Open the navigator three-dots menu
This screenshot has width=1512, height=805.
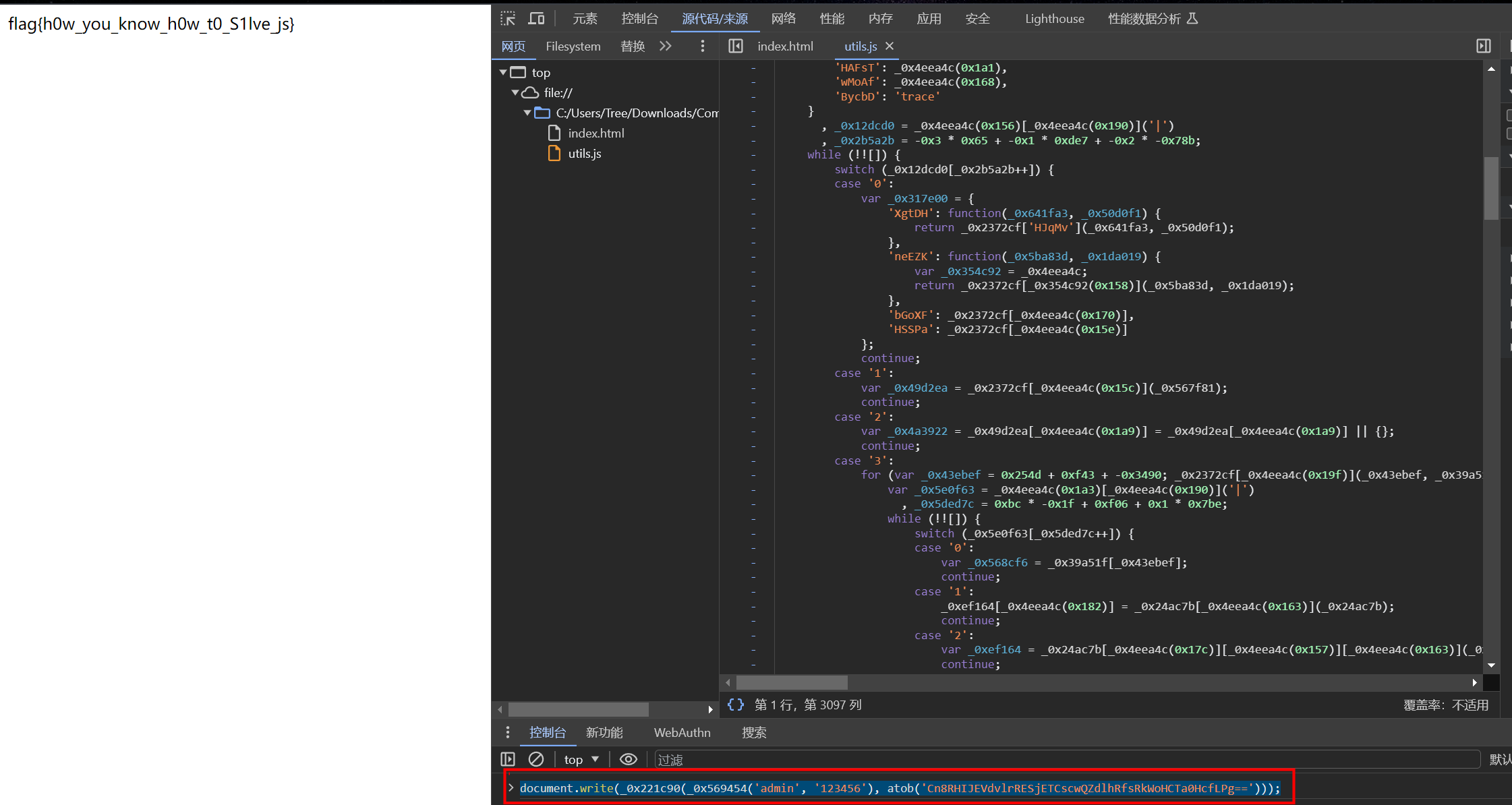point(703,46)
